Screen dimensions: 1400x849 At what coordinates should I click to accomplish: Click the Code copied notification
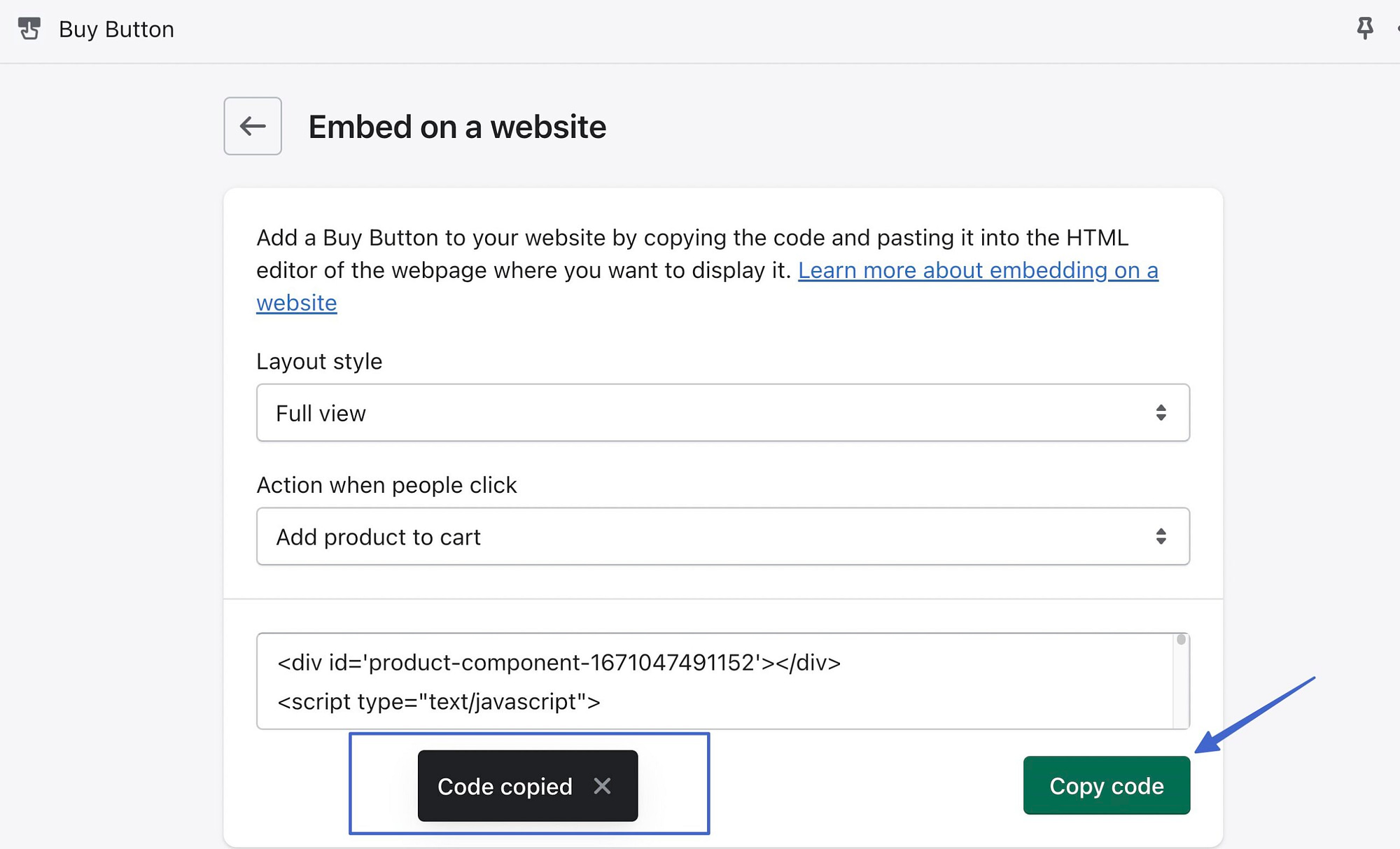[x=504, y=786]
